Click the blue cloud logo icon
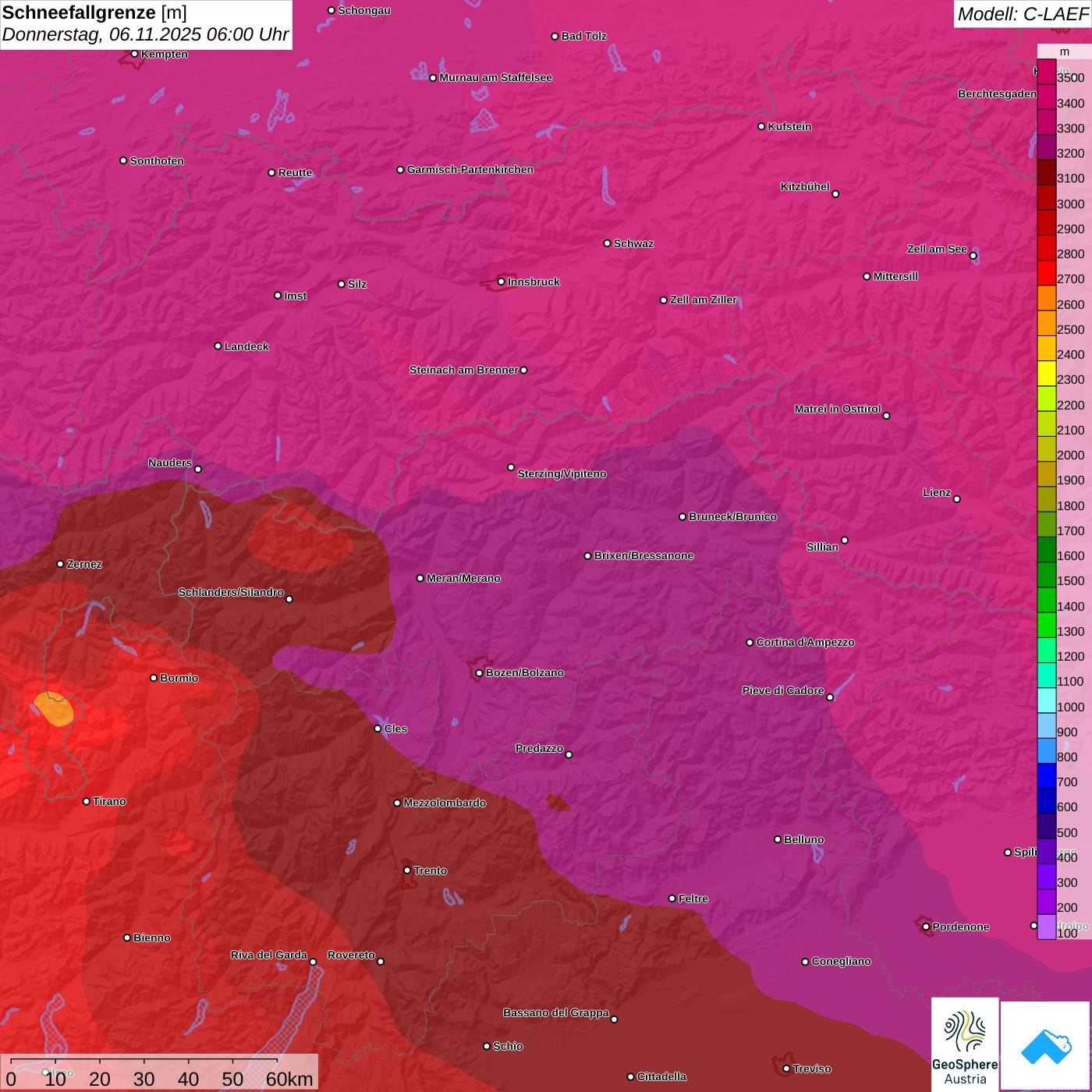The height and width of the screenshot is (1092, 1092). click(x=1046, y=1047)
